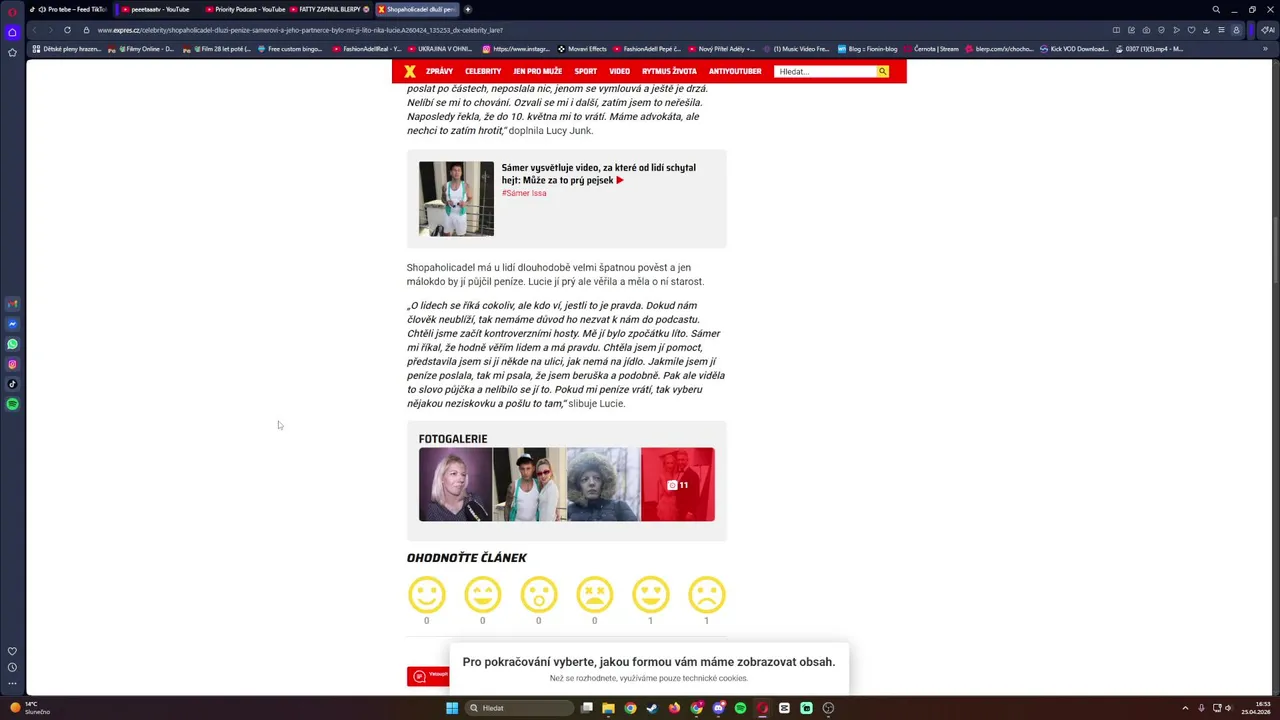
Task: Click the new tab plus button
Action: tap(468, 9)
